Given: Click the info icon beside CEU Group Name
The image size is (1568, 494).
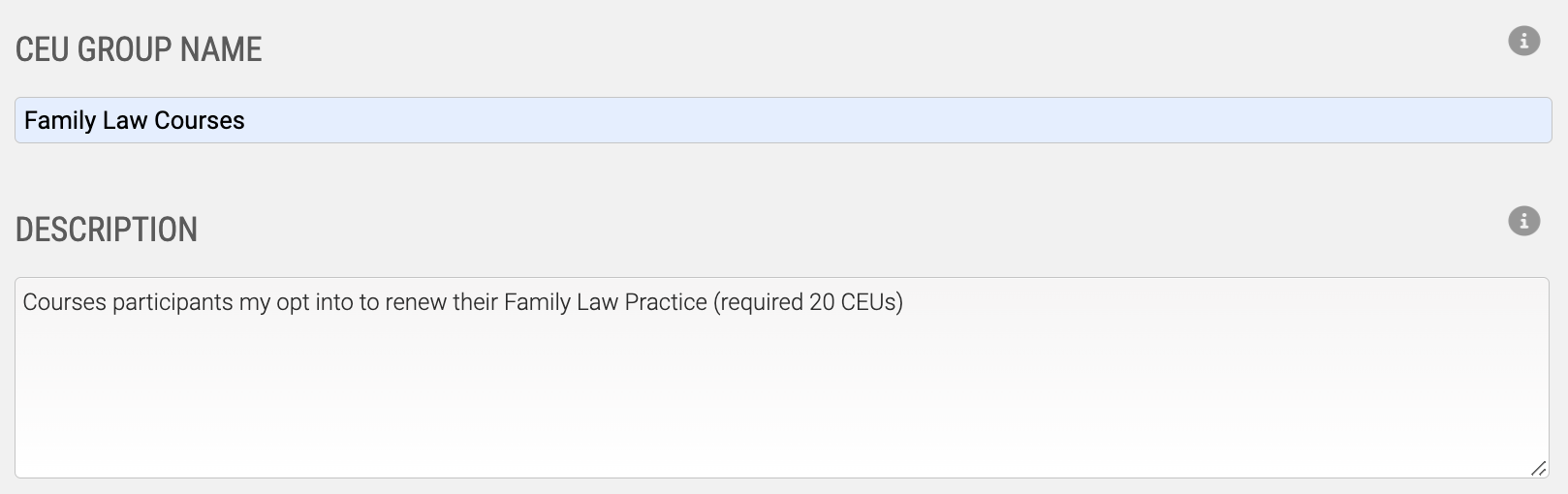Looking at the screenshot, I should click(x=1523, y=41).
